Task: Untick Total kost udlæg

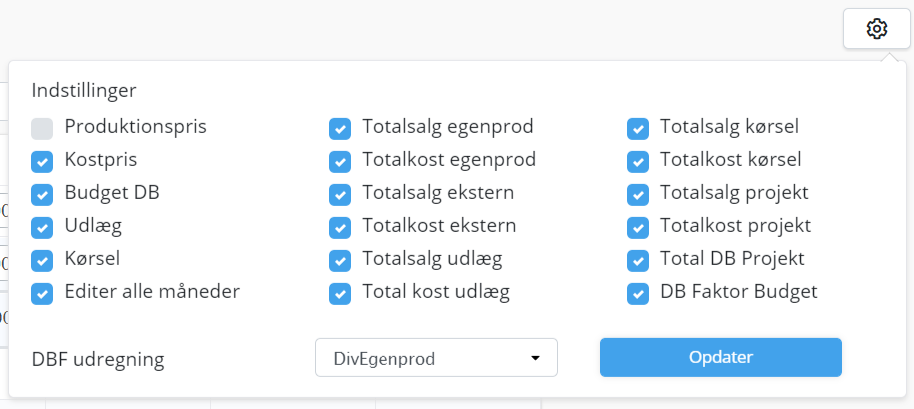Action: click(340, 294)
